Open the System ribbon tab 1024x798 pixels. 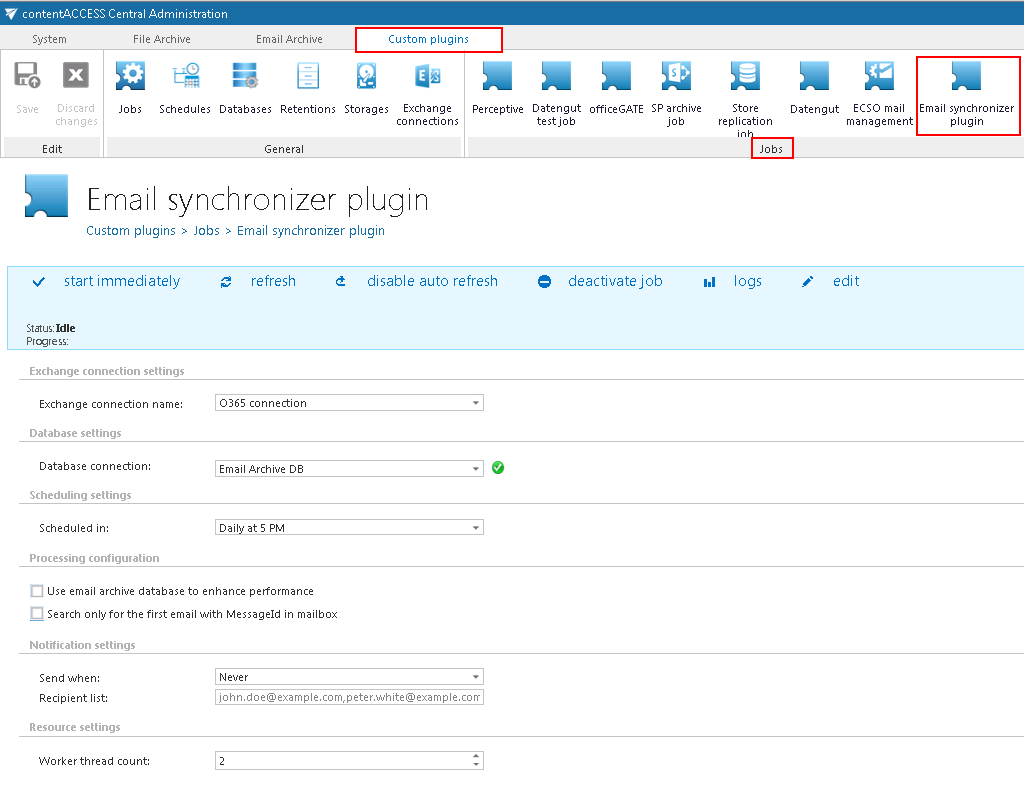[x=48, y=39]
